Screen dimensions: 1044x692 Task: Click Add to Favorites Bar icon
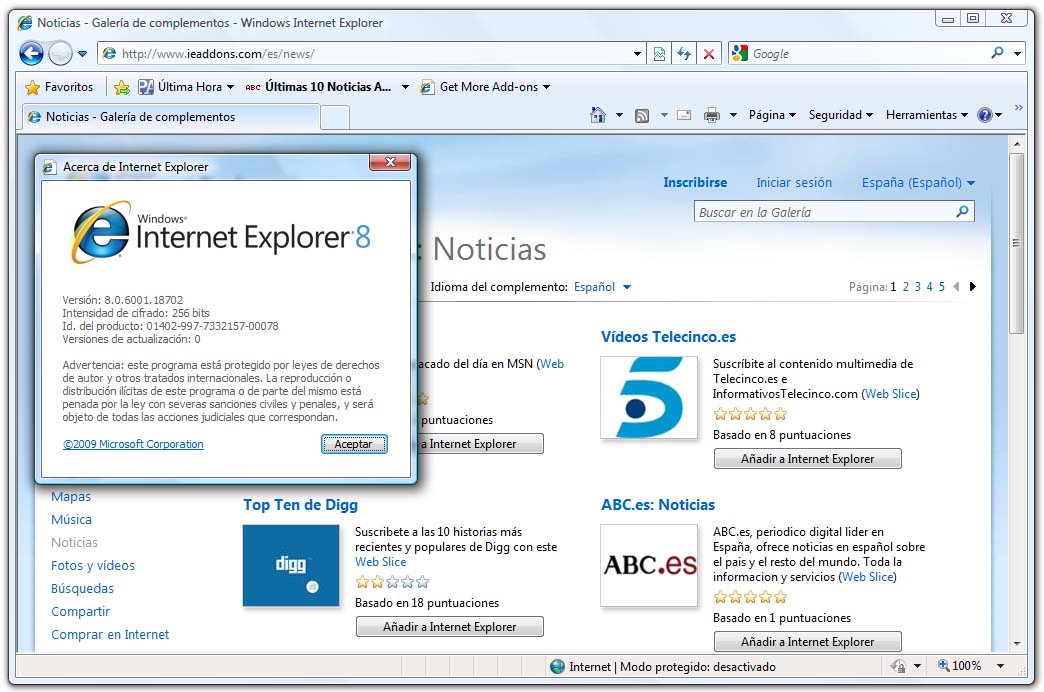coord(122,87)
